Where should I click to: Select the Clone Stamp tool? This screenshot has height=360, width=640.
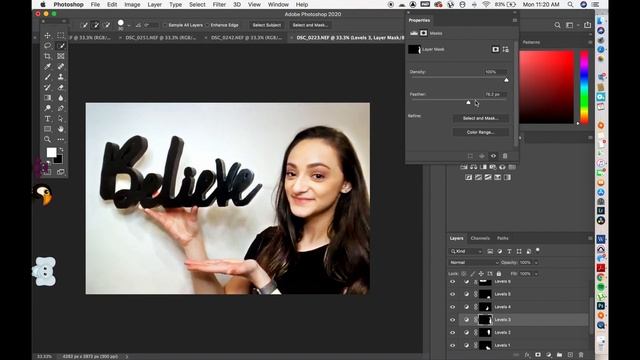click(60, 77)
